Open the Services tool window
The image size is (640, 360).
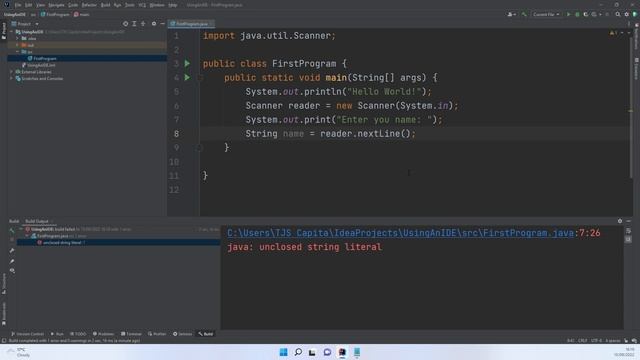pos(182,334)
